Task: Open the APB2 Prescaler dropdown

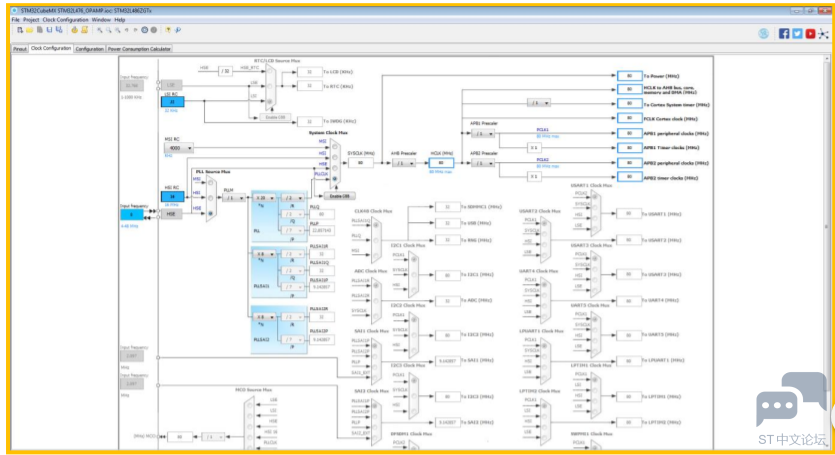Action: point(484,163)
